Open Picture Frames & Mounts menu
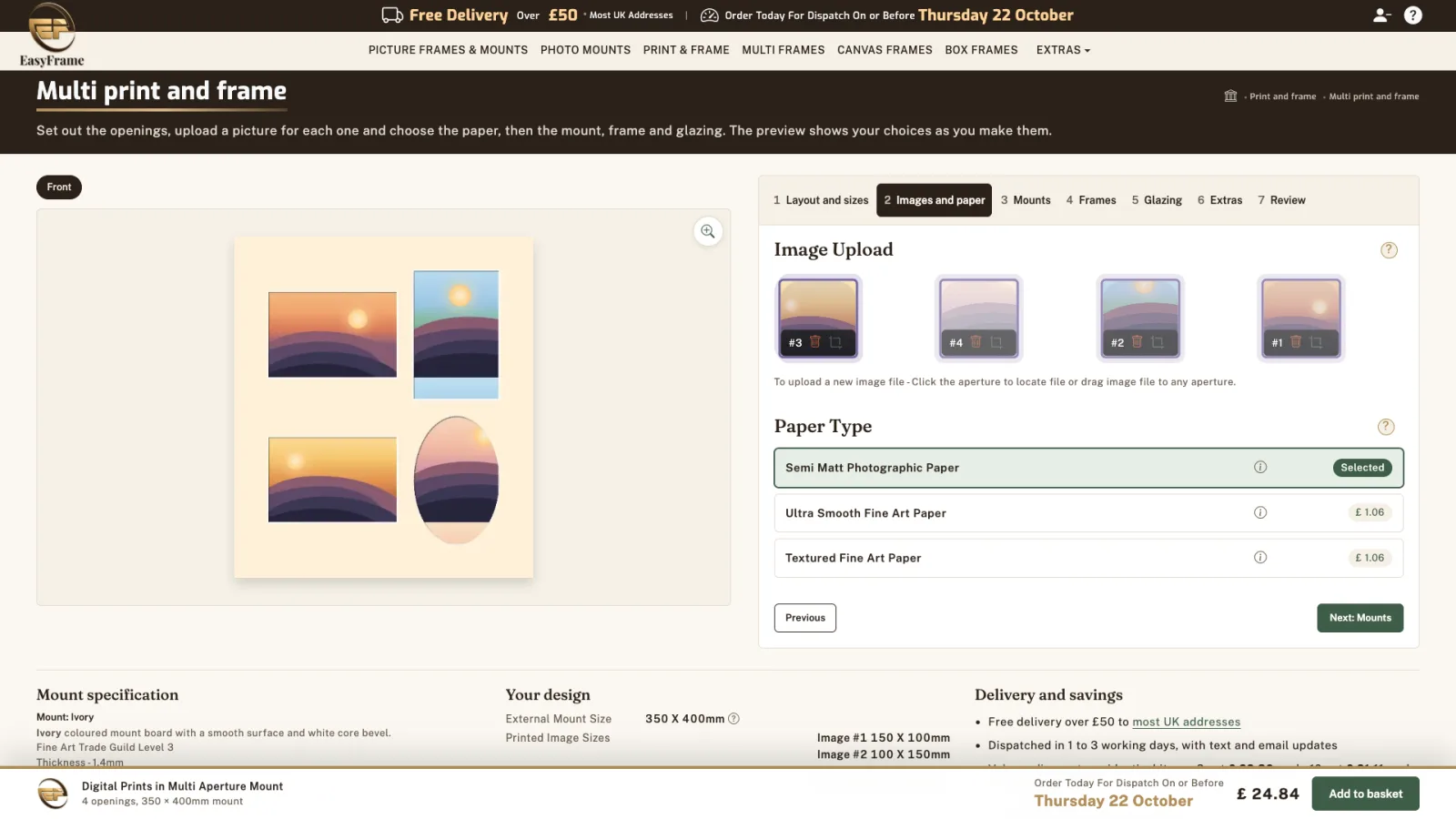 pos(448,50)
